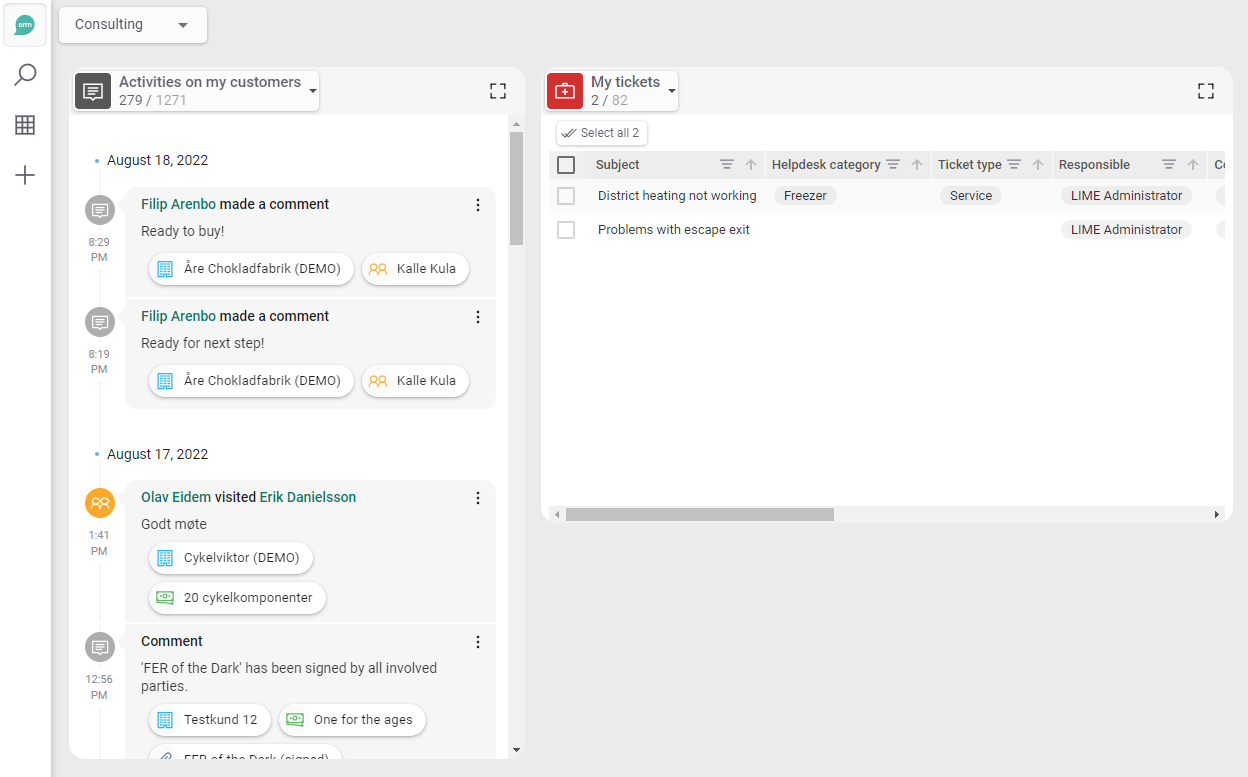Screen dimensions: 1248x777
Task: Open the table grid view icon
Action: 25,125
